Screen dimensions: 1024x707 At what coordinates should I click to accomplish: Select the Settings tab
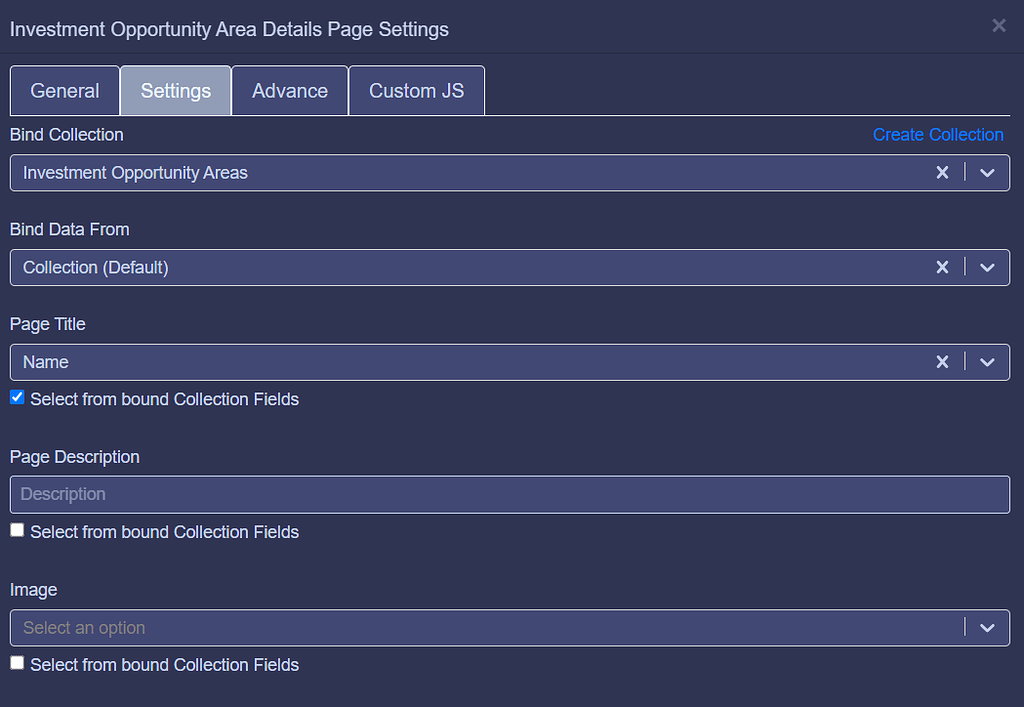click(176, 91)
